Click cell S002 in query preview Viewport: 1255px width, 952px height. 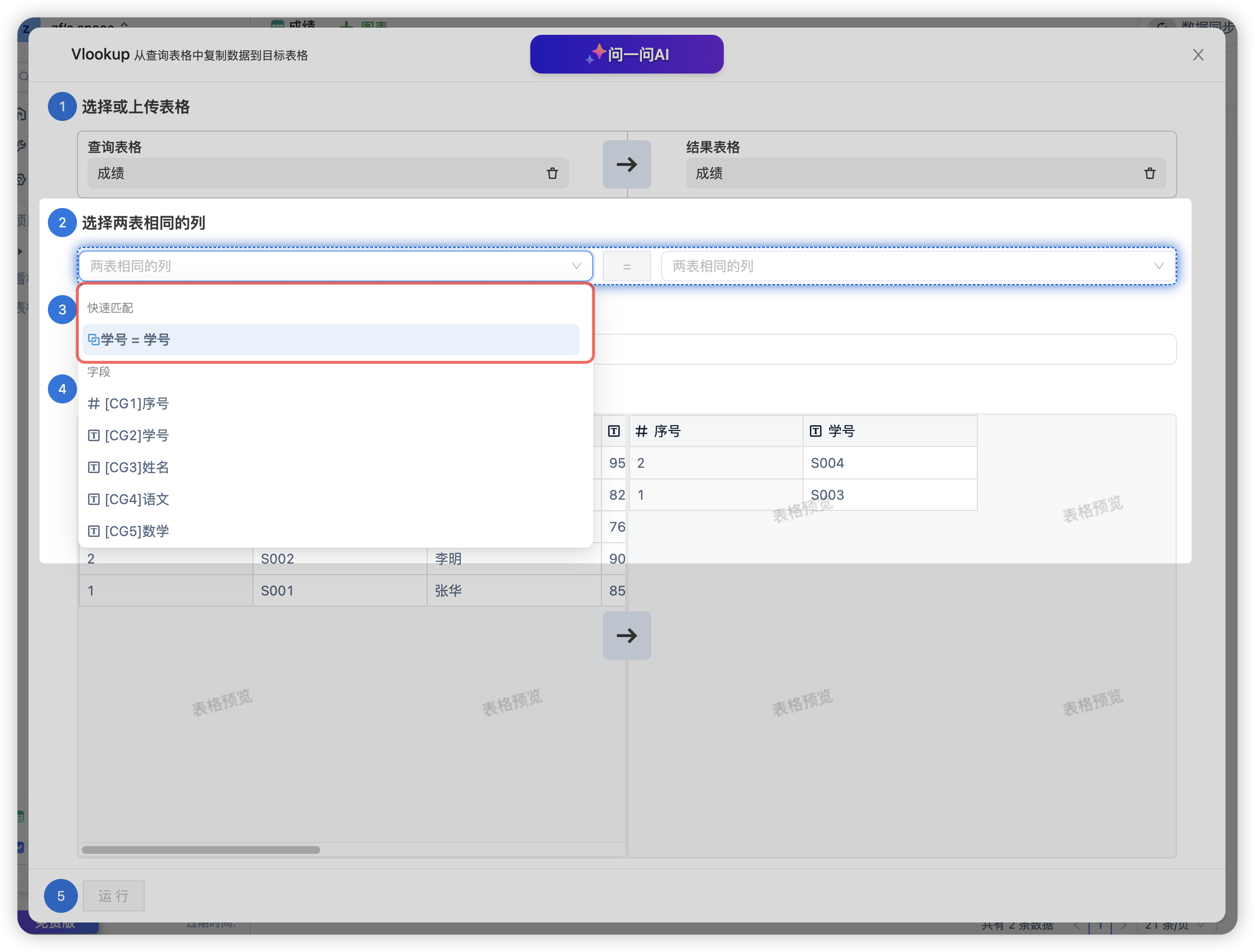click(340, 559)
